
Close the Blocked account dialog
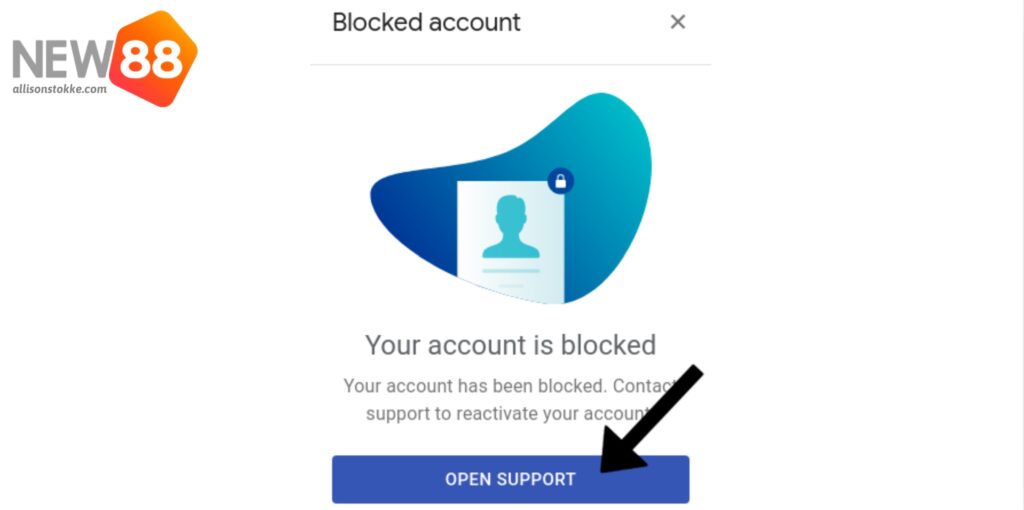678,22
